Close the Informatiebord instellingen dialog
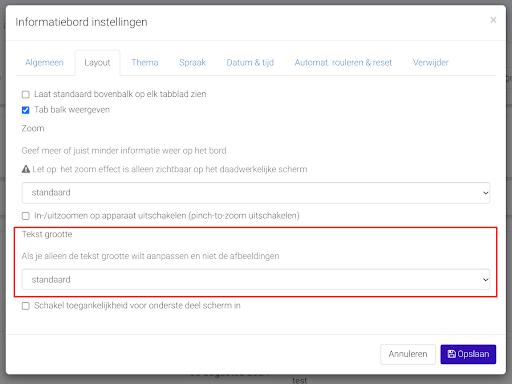This screenshot has width=512, height=384. [493, 20]
